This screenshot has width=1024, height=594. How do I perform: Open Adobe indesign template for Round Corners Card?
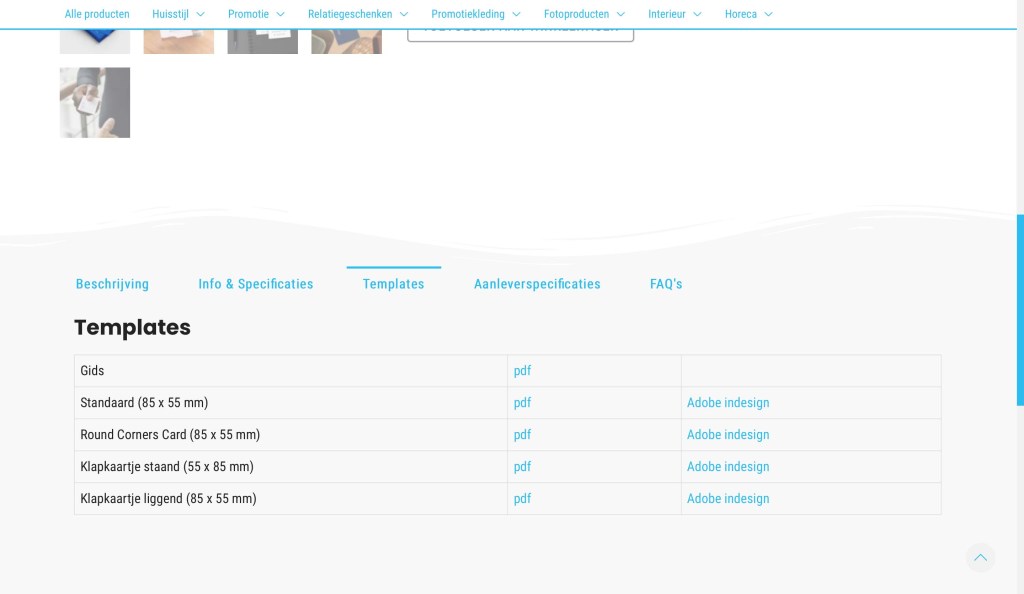727,435
